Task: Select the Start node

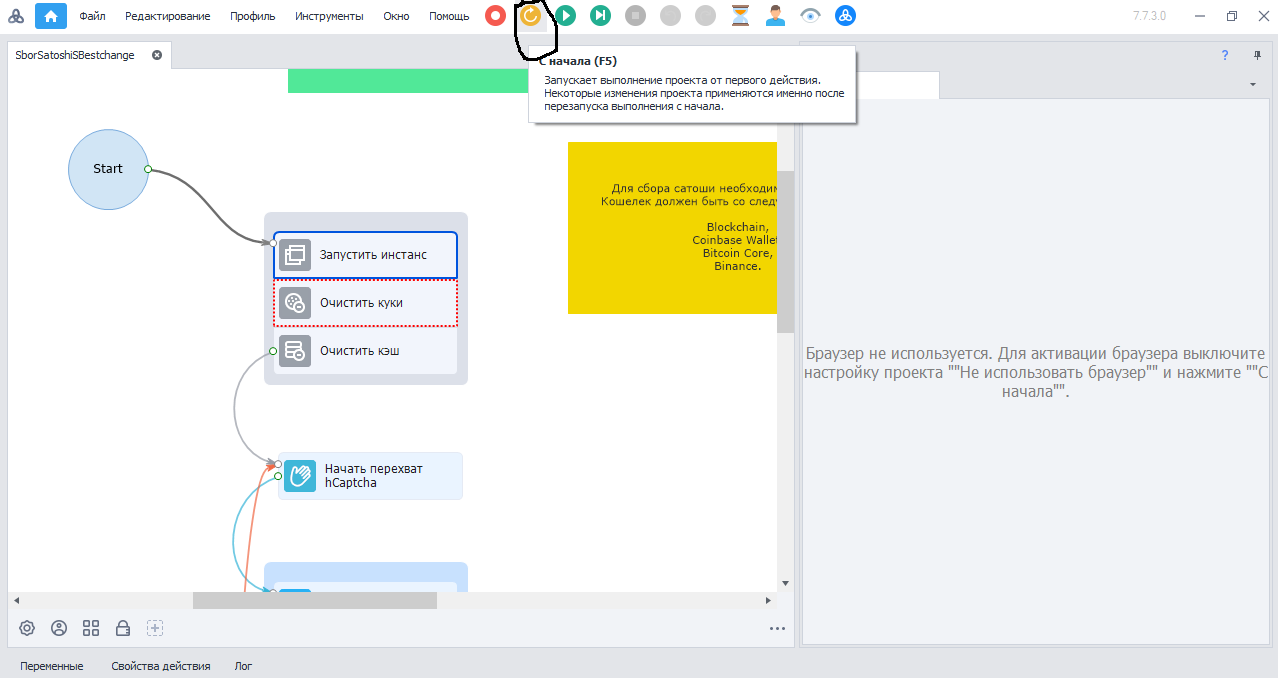Action: (108, 169)
